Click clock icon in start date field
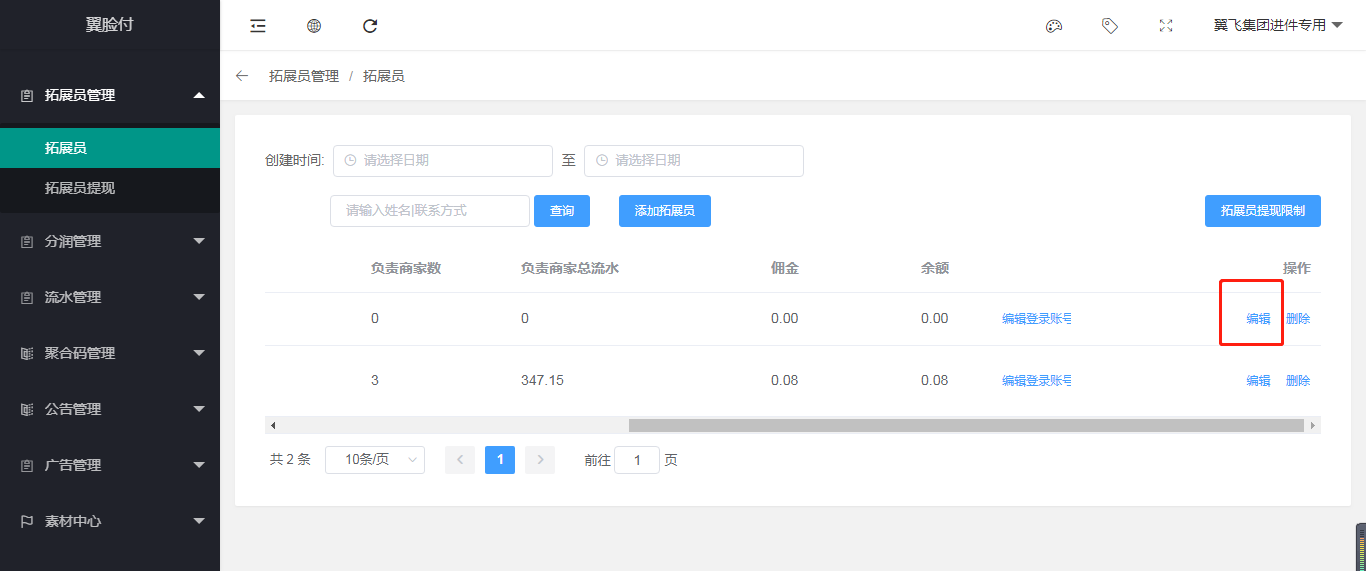The width and height of the screenshot is (1366, 571). click(x=350, y=160)
